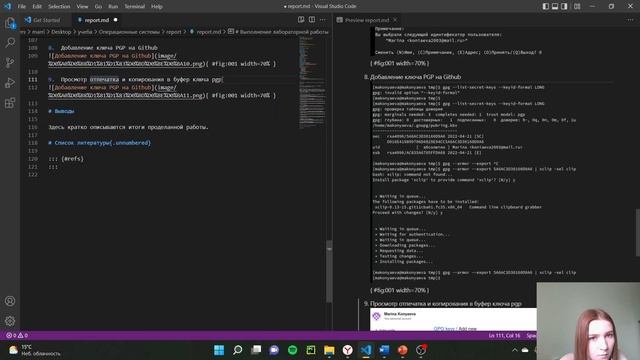Open the Chat app from taskbar

tap(274, 350)
